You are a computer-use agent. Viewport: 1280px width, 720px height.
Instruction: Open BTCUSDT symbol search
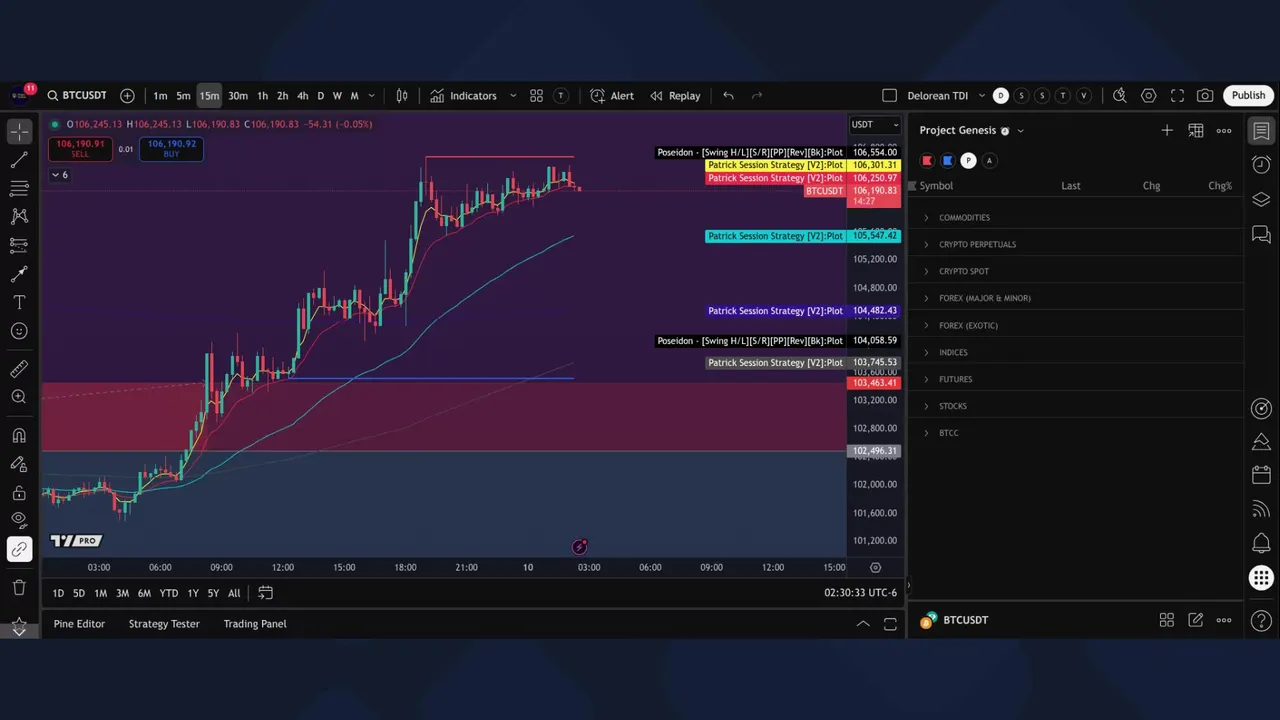click(x=77, y=96)
